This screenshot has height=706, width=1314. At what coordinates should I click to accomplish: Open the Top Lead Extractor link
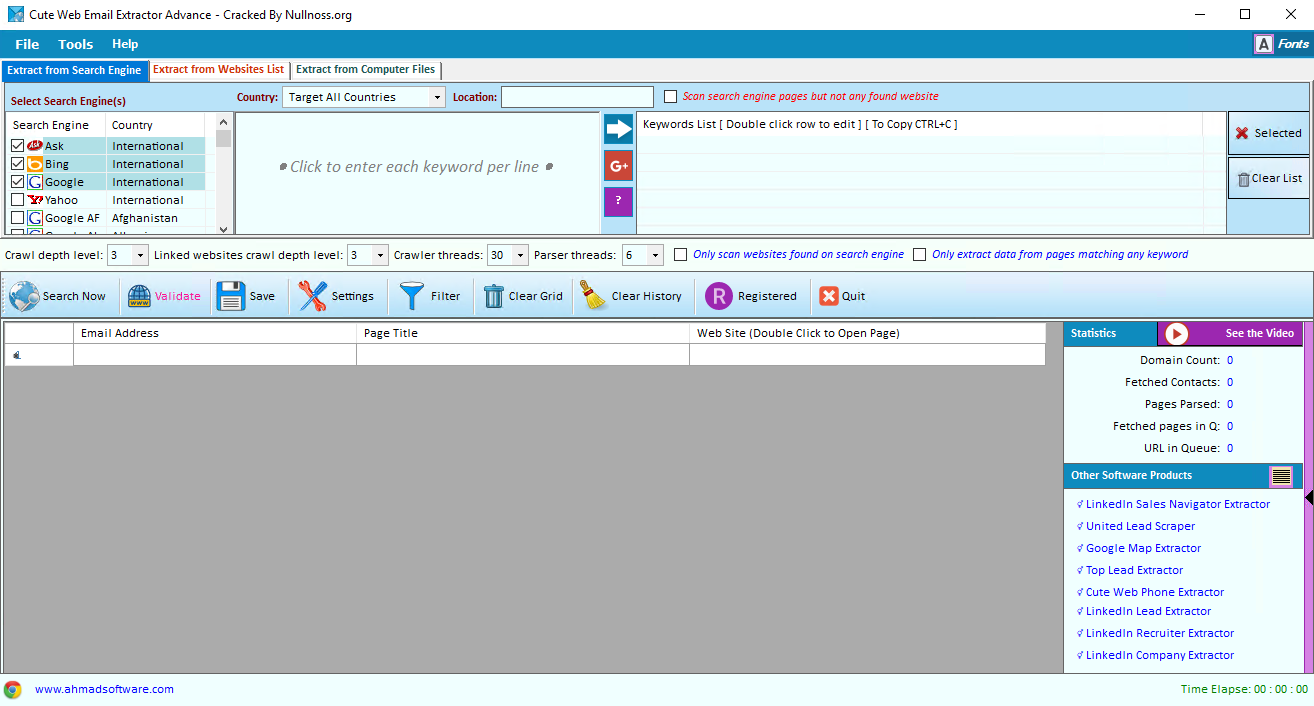(1134, 571)
